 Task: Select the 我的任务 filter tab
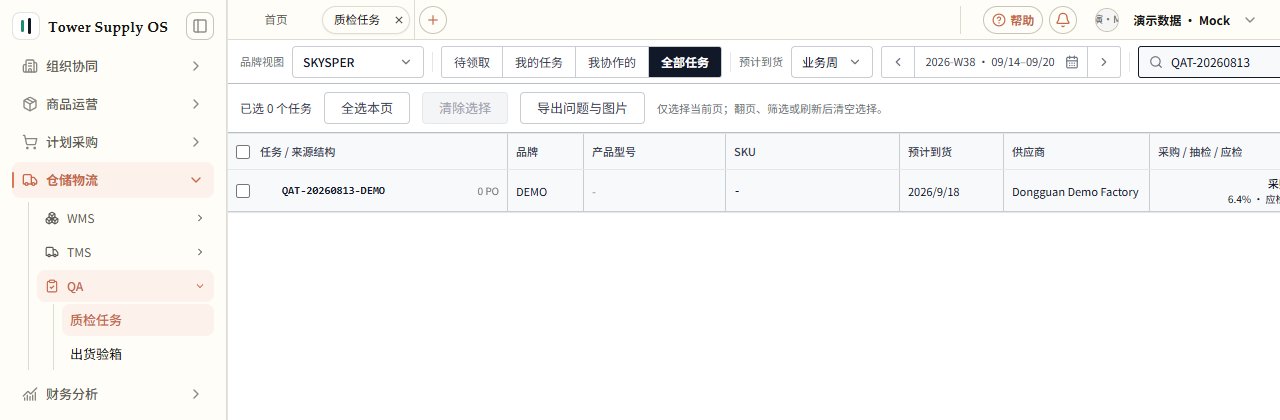click(x=539, y=62)
